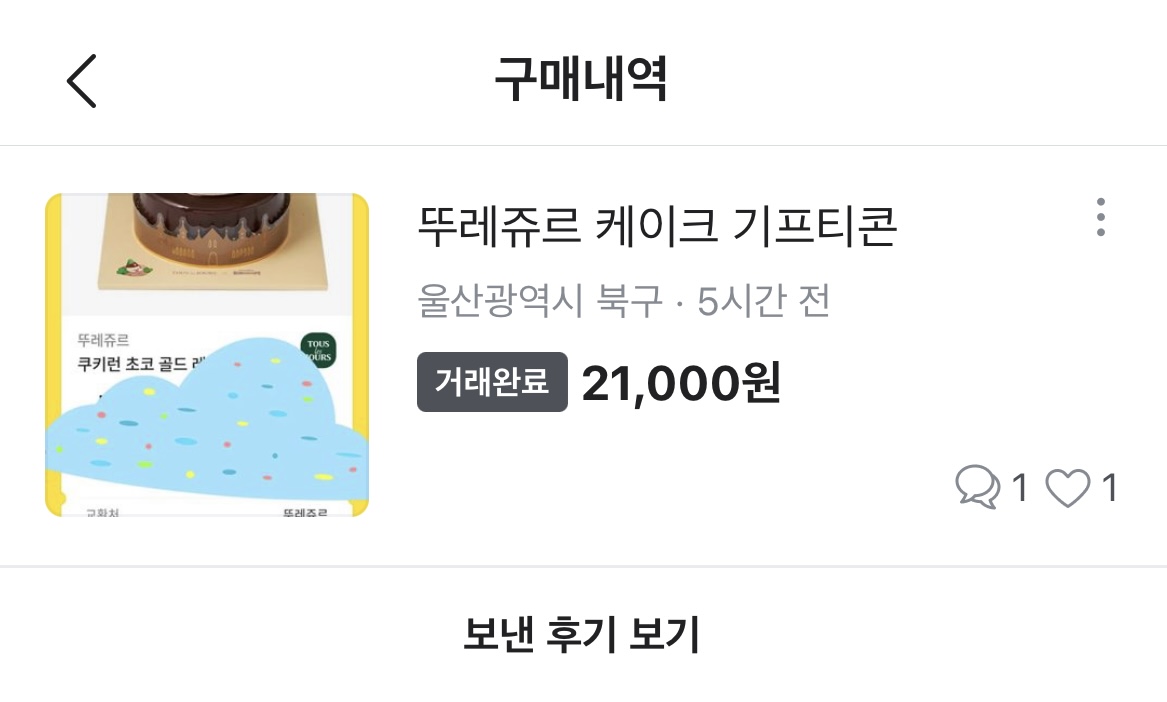
Task: Click the blue cloud sticker on thumbnail
Action: point(205,430)
